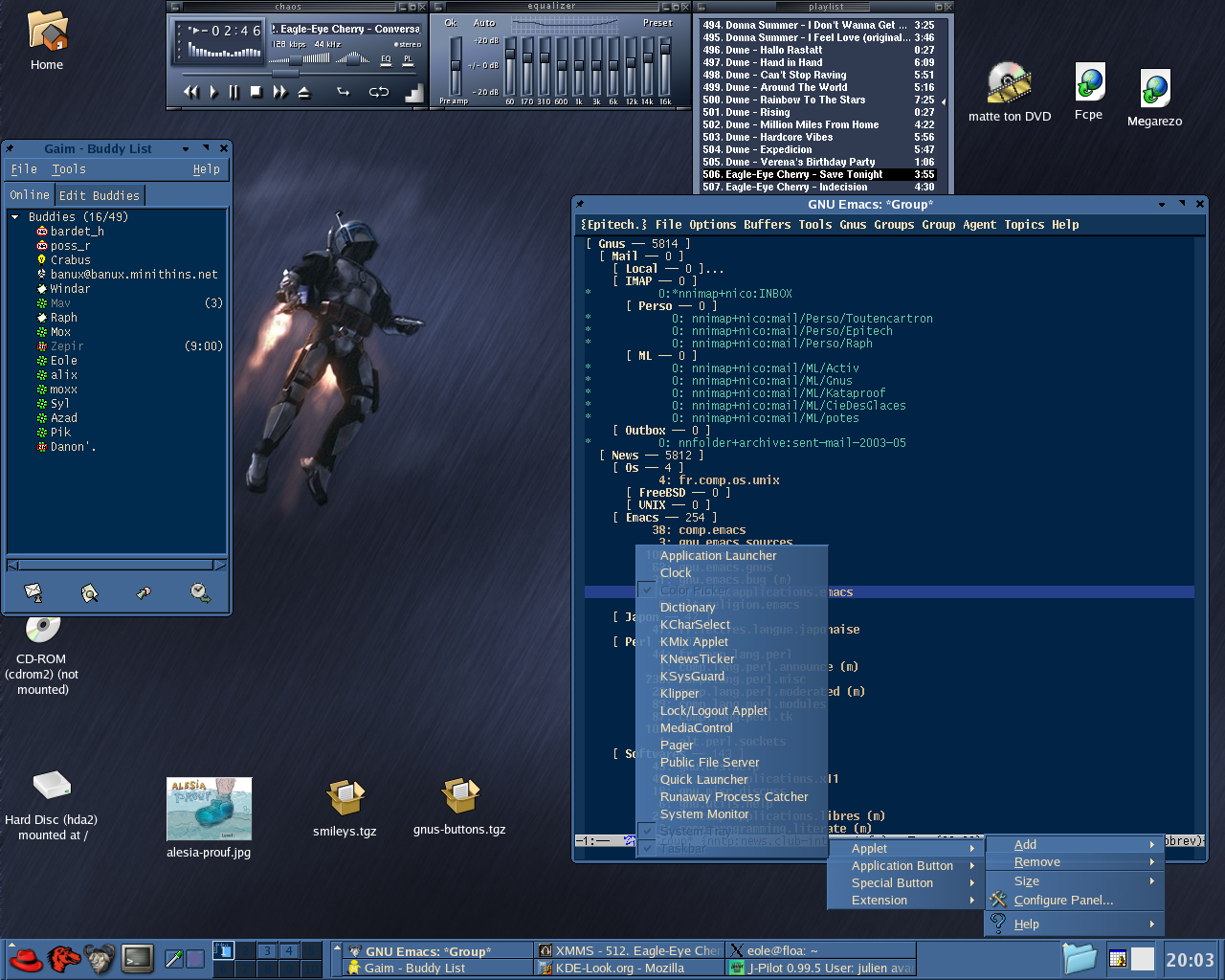Toggle equalizer Auto mode
This screenshot has width=1225, height=980.
coord(484,23)
